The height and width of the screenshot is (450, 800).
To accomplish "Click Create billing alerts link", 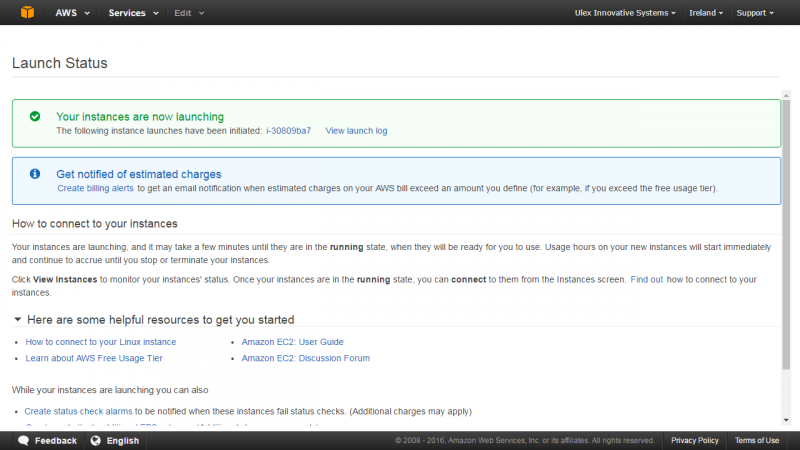I will click(x=95, y=188).
